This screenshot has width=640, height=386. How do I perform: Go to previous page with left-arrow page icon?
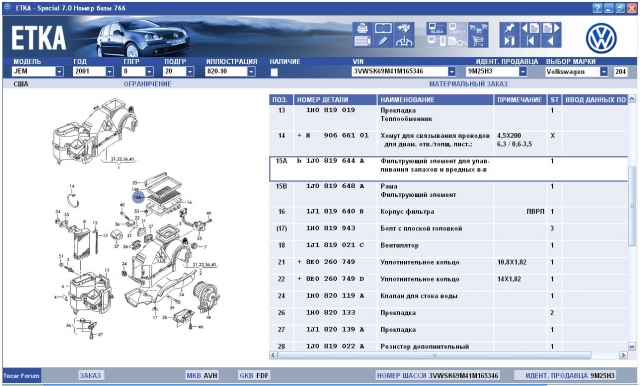(x=530, y=28)
